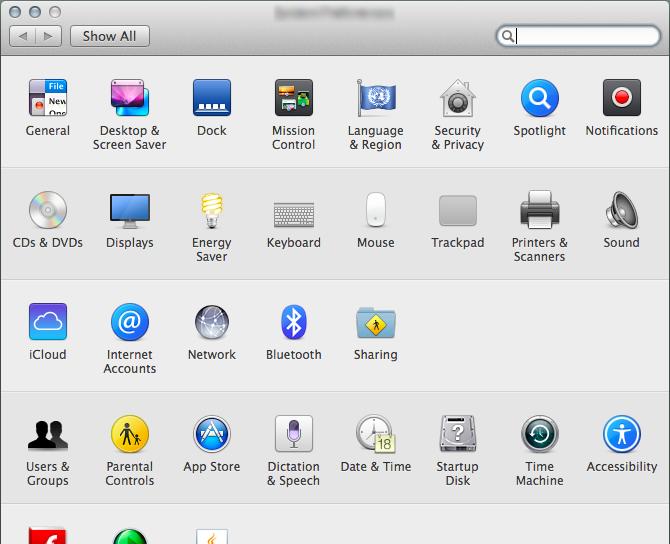Viewport: 670px width, 544px height.
Task: Go back with the left arrow button
Action: (23, 36)
